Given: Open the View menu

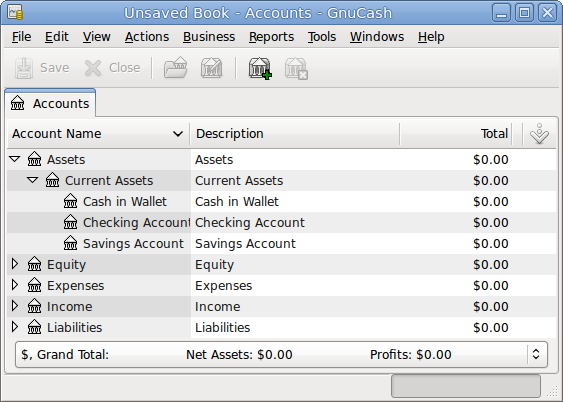Looking at the screenshot, I should [97, 37].
